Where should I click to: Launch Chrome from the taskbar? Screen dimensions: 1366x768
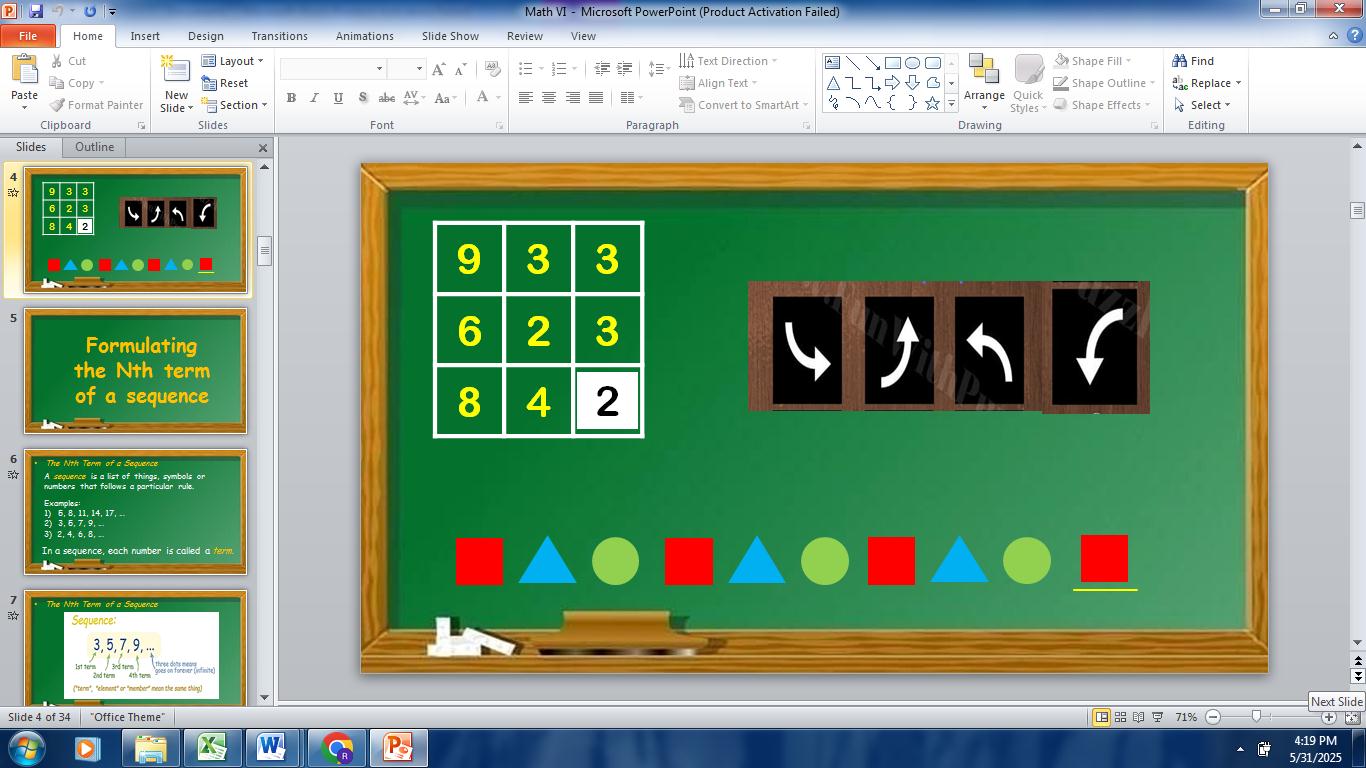coord(337,748)
